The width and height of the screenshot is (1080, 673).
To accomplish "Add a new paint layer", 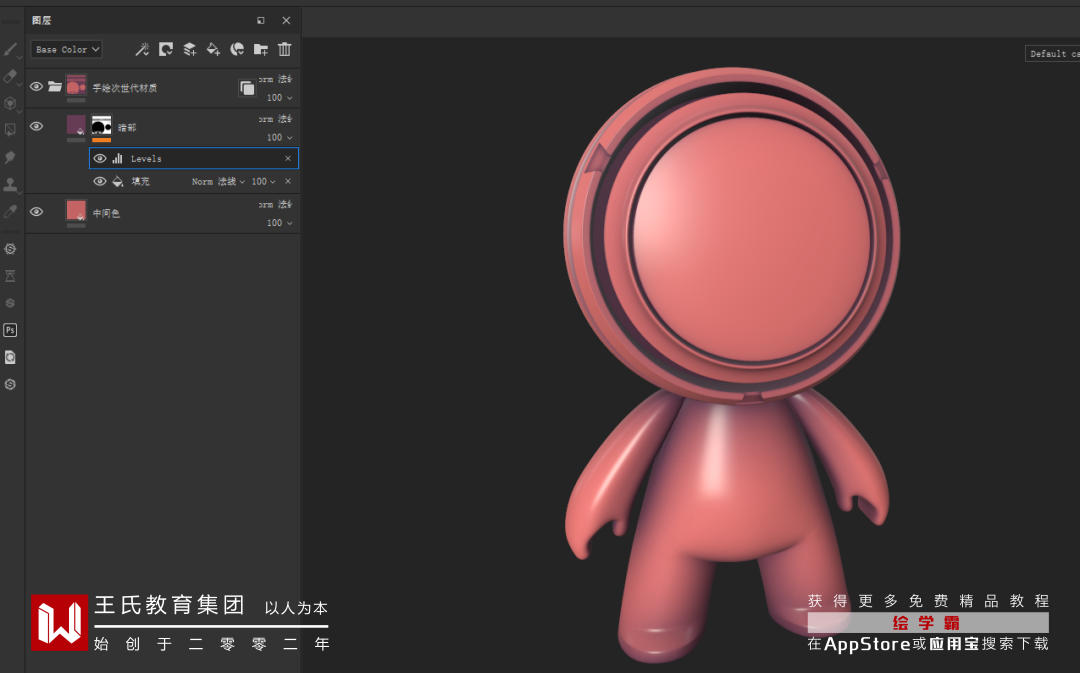I will point(189,49).
